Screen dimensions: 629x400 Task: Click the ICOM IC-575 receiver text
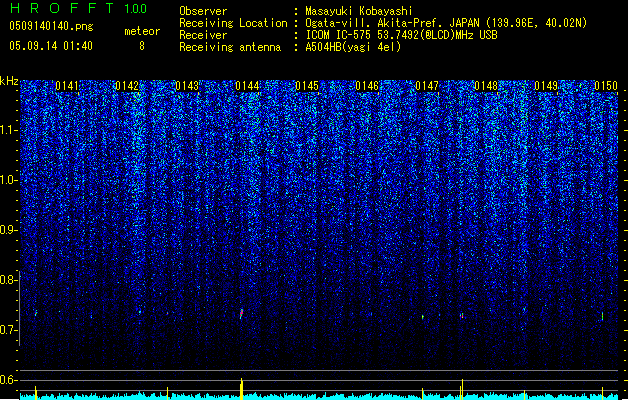pyautogui.click(x=401, y=35)
